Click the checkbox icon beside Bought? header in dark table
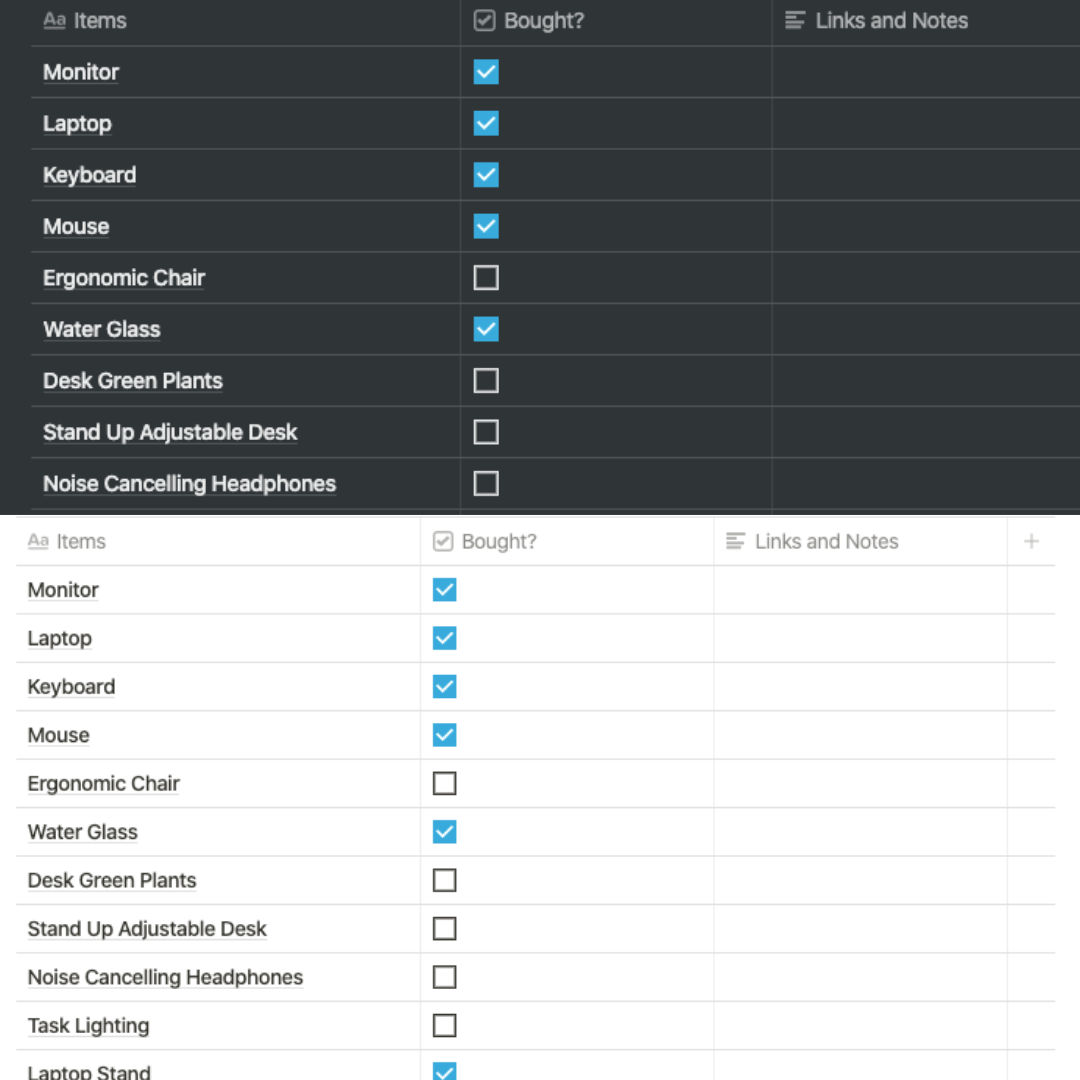This screenshot has height=1080, width=1080. pyautogui.click(x=486, y=20)
